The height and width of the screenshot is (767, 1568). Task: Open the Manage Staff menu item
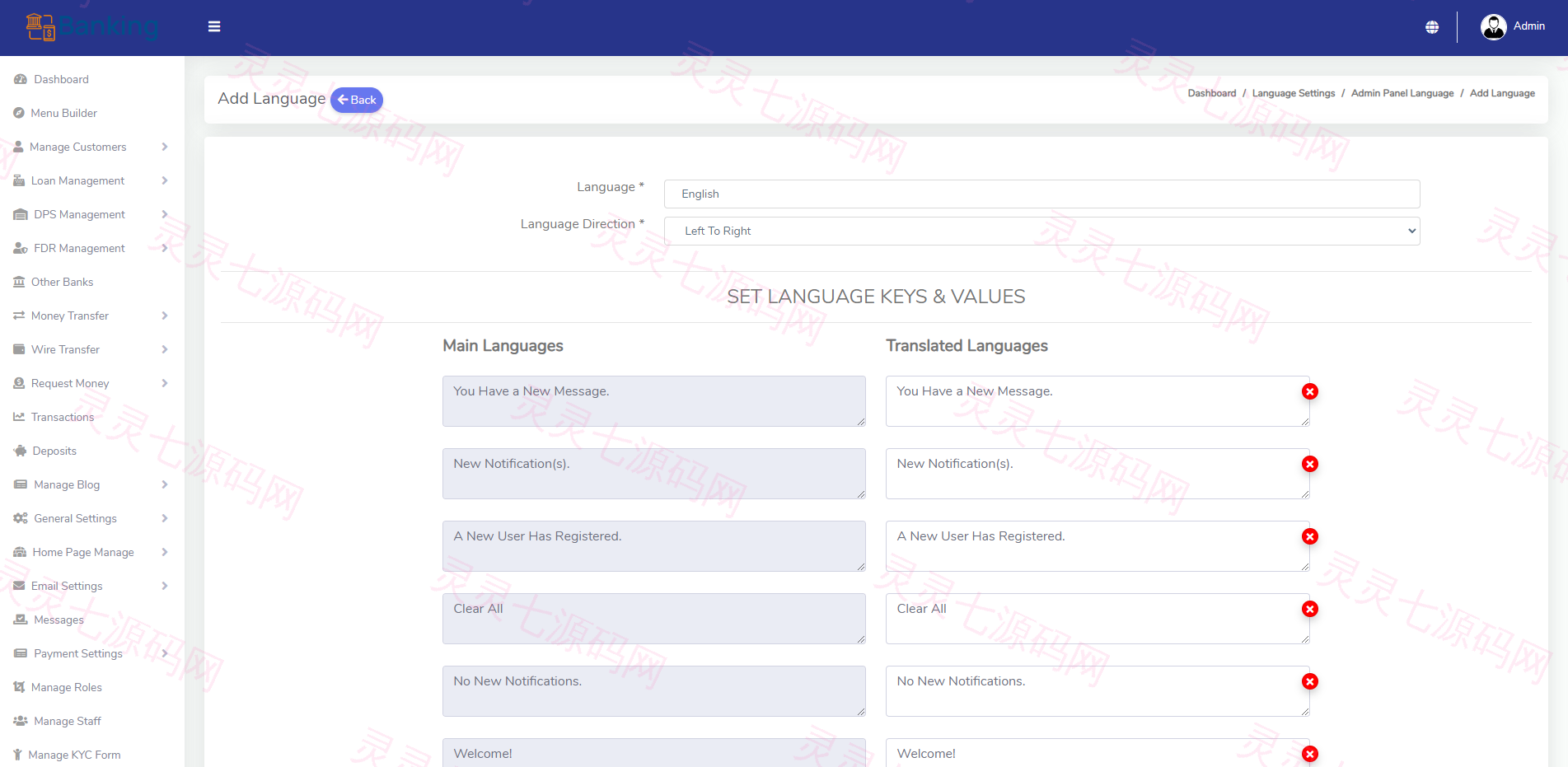(91, 721)
